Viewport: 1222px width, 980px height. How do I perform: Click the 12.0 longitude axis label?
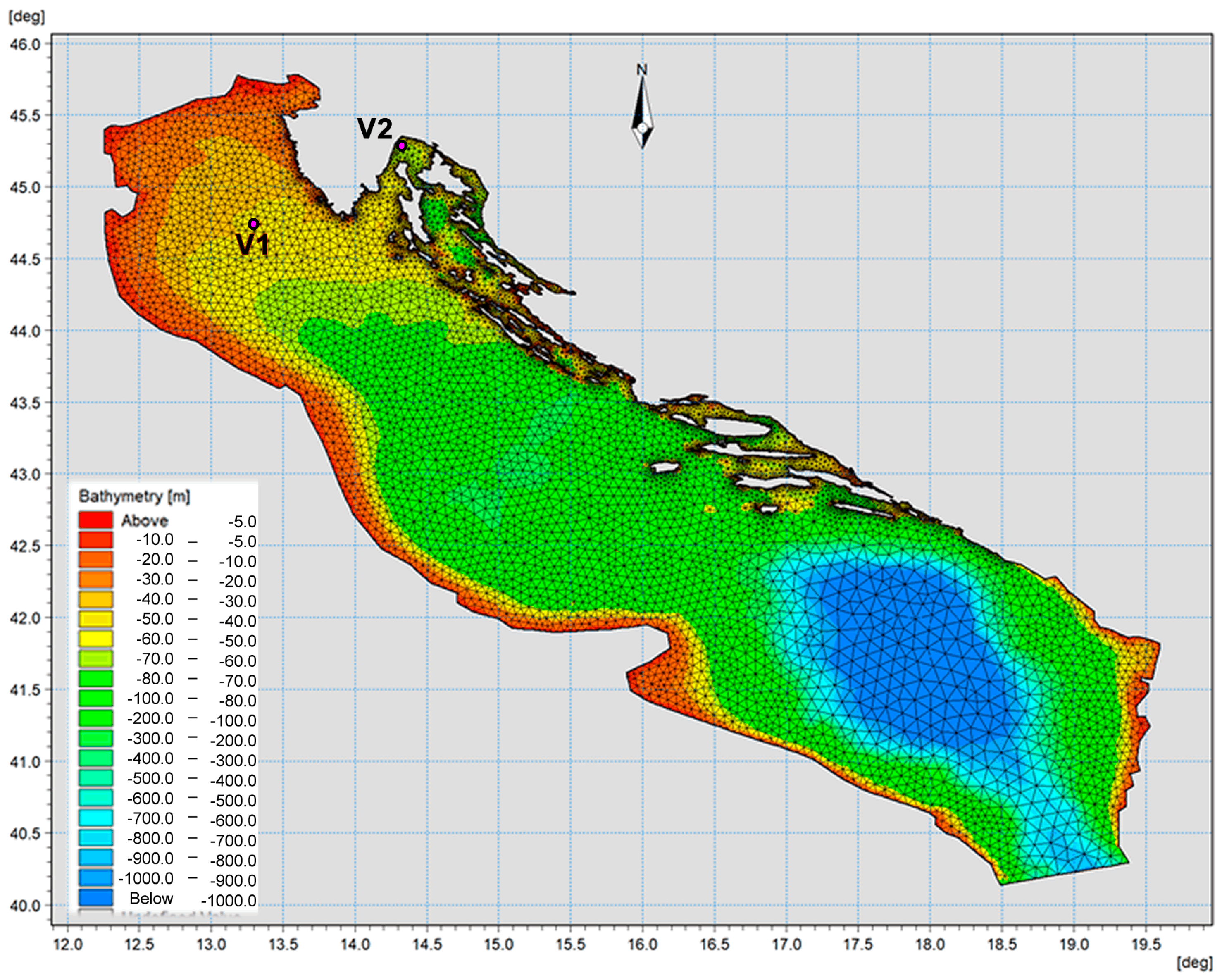68,944
